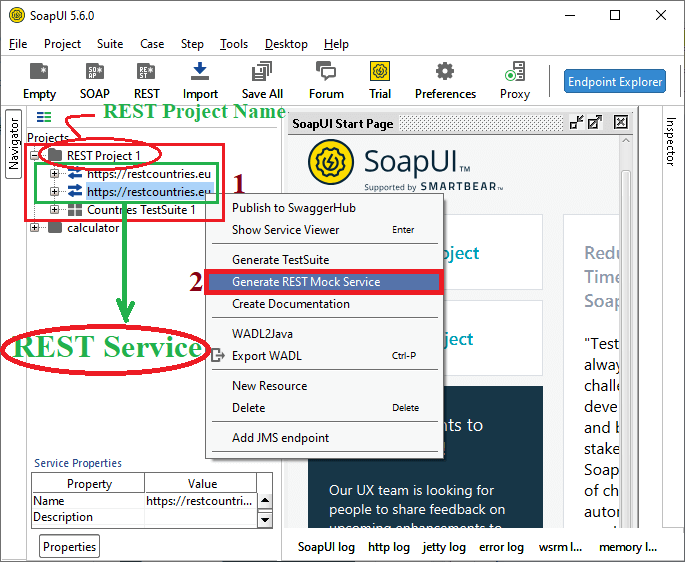Choose Generate TestSuite menu entry
The image size is (685, 564).
[x=325, y=260]
